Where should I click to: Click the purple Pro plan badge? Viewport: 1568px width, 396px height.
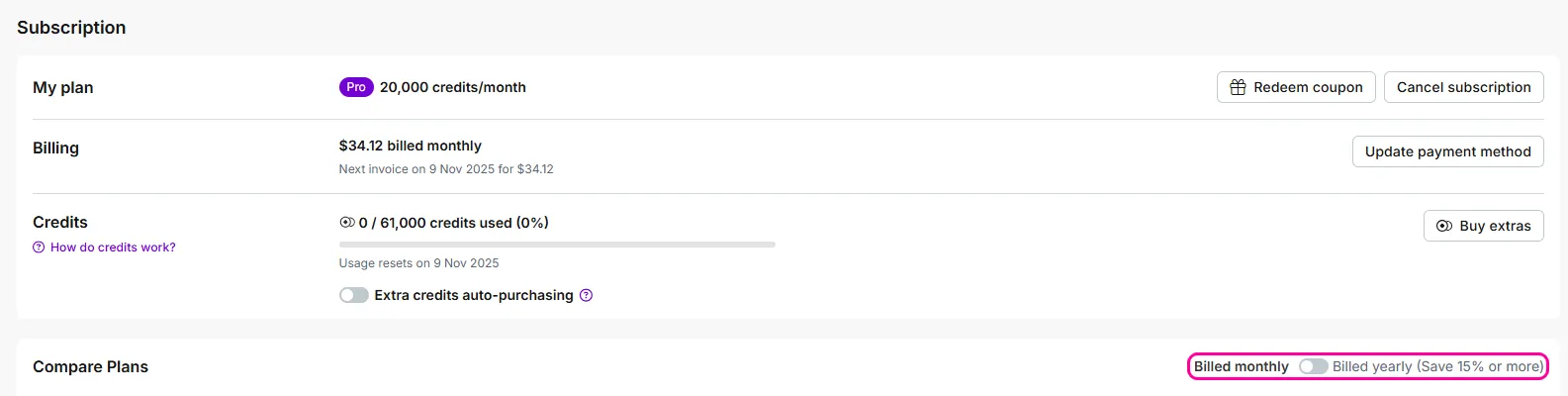pos(356,87)
